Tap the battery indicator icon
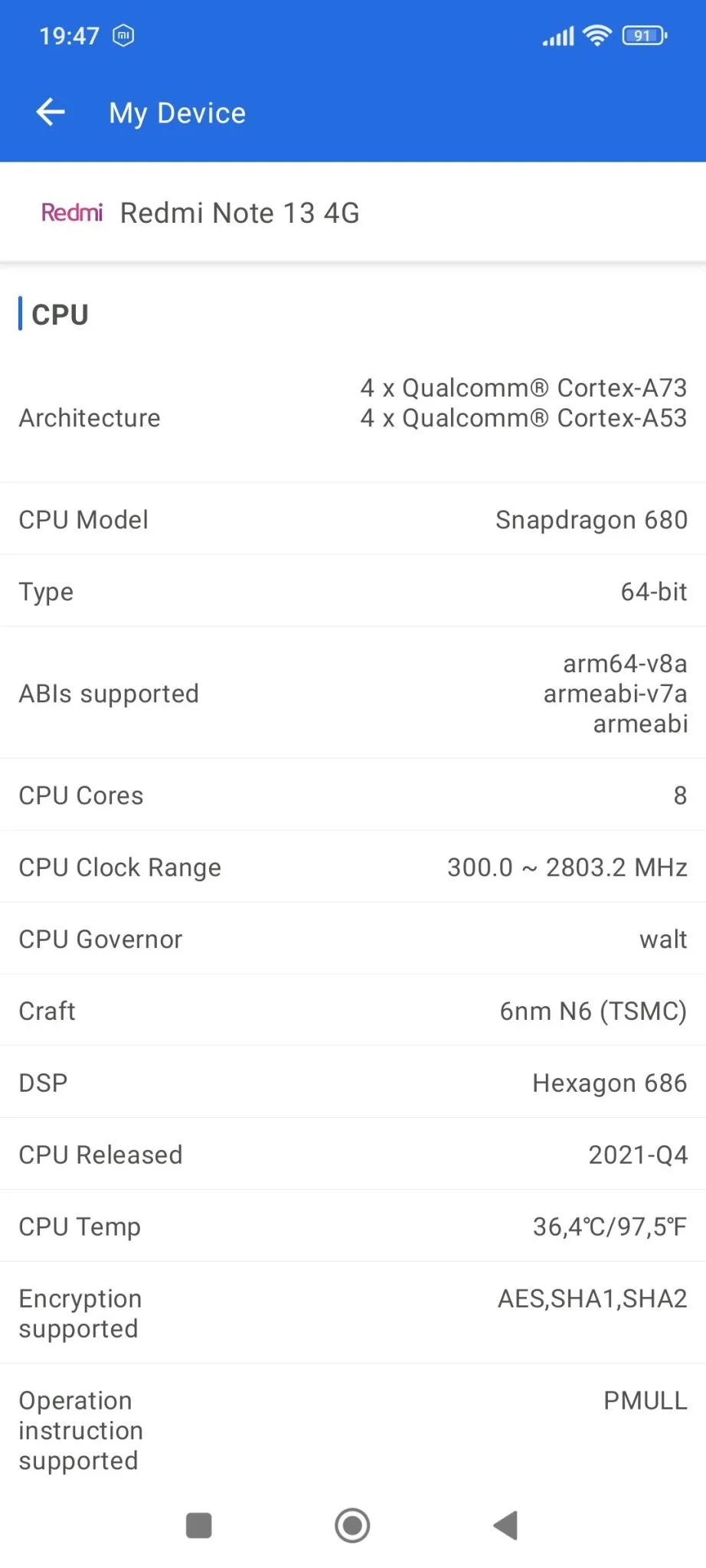The height and width of the screenshot is (1568, 706). (644, 35)
